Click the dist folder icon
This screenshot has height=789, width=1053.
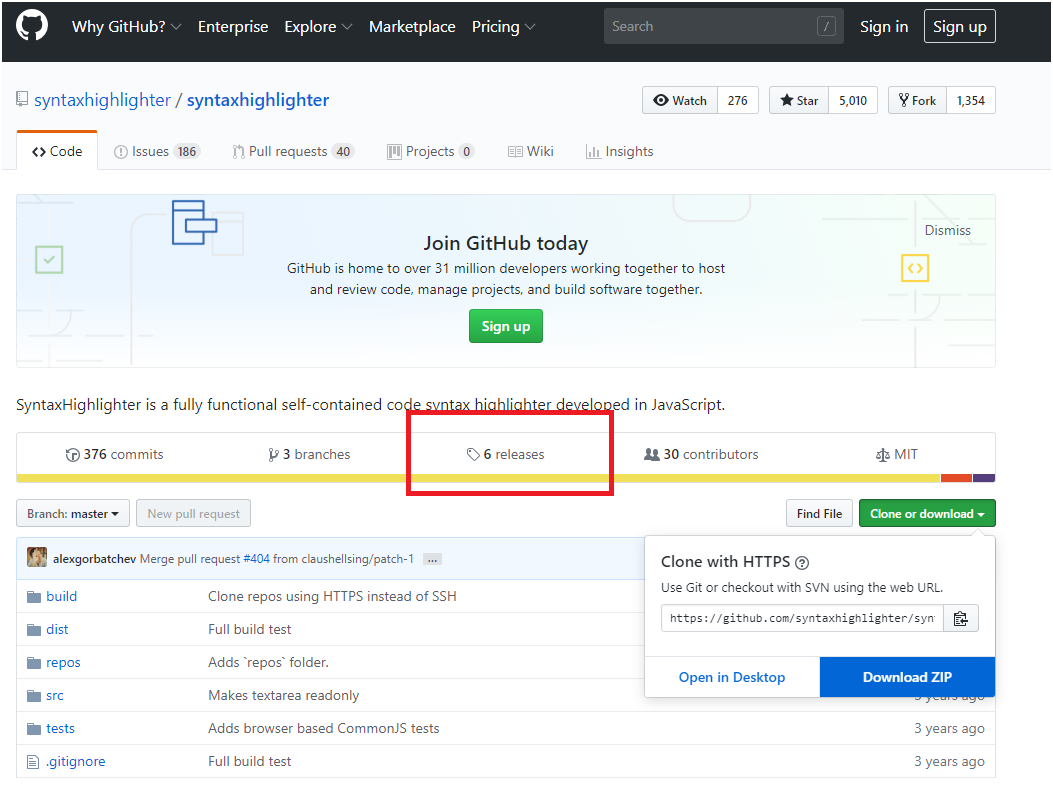click(x=34, y=629)
